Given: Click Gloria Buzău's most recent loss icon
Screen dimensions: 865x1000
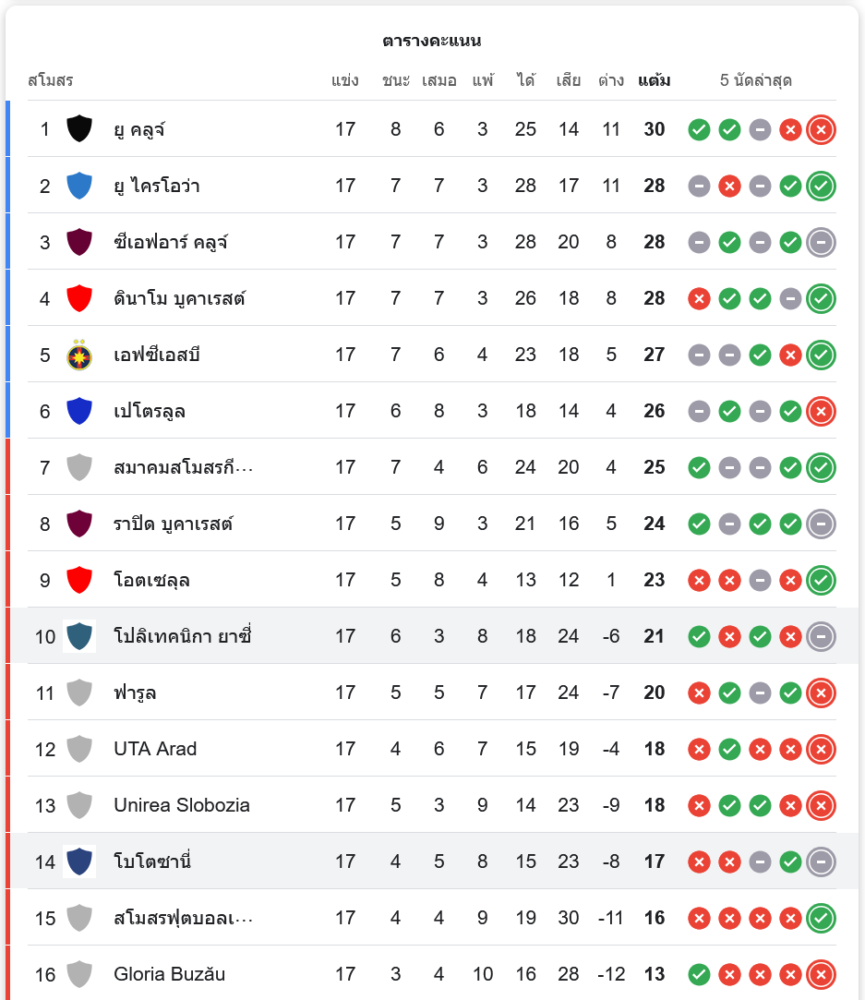Looking at the screenshot, I should [x=821, y=974].
